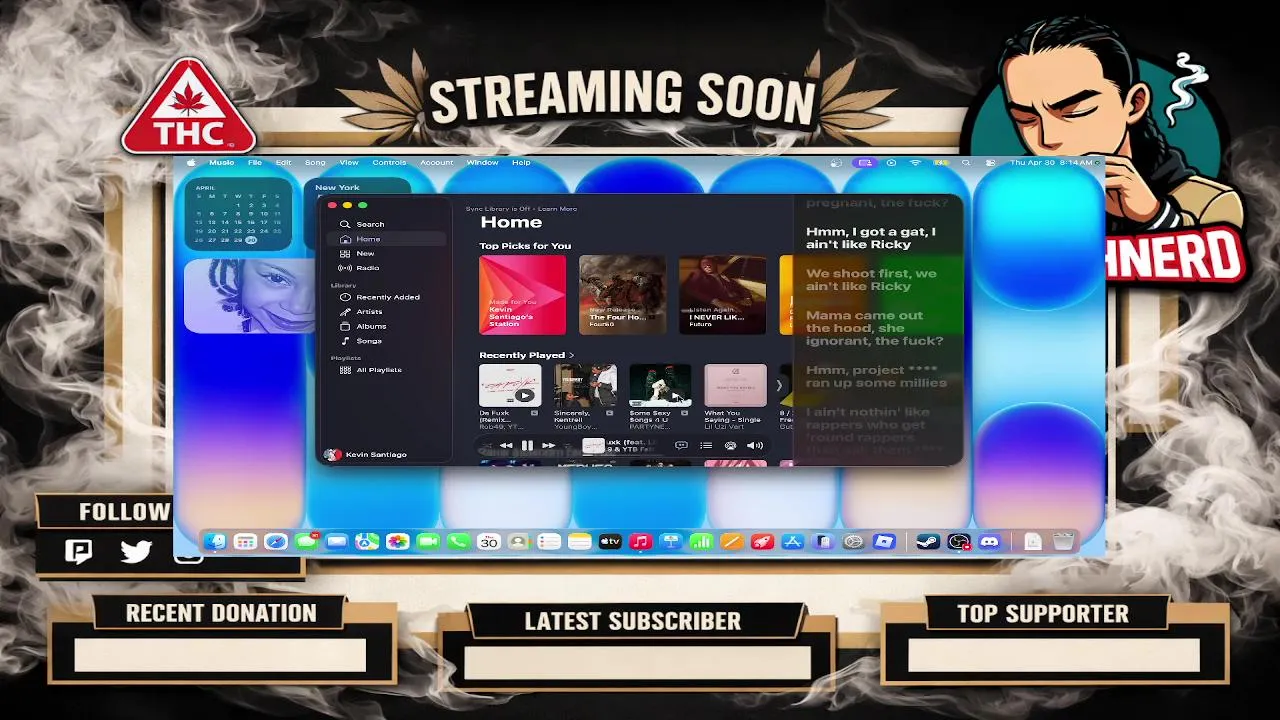Jump to lyric "Mama came out the hood"

(x=875, y=328)
